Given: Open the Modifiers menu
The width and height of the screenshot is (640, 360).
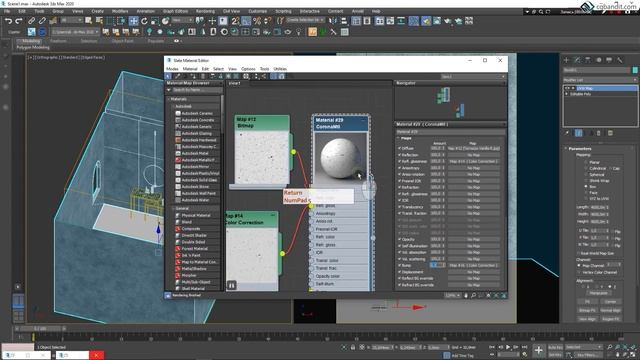Looking at the screenshot, I should pos(120,11).
